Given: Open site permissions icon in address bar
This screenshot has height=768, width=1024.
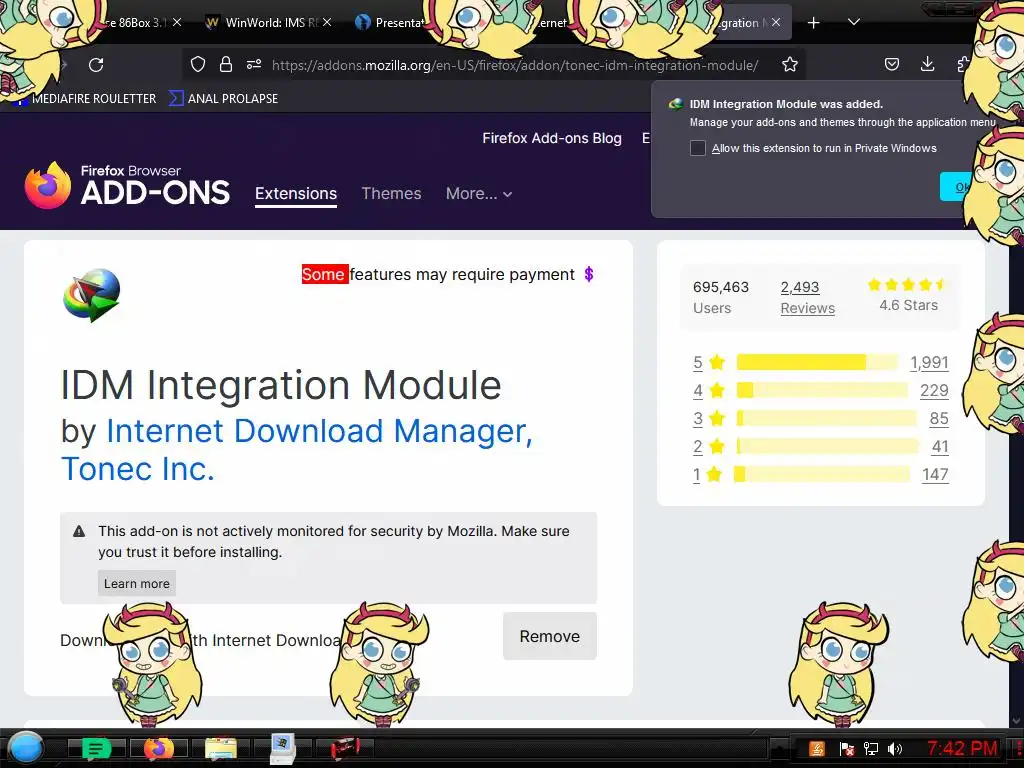Looking at the screenshot, I should 254,64.
